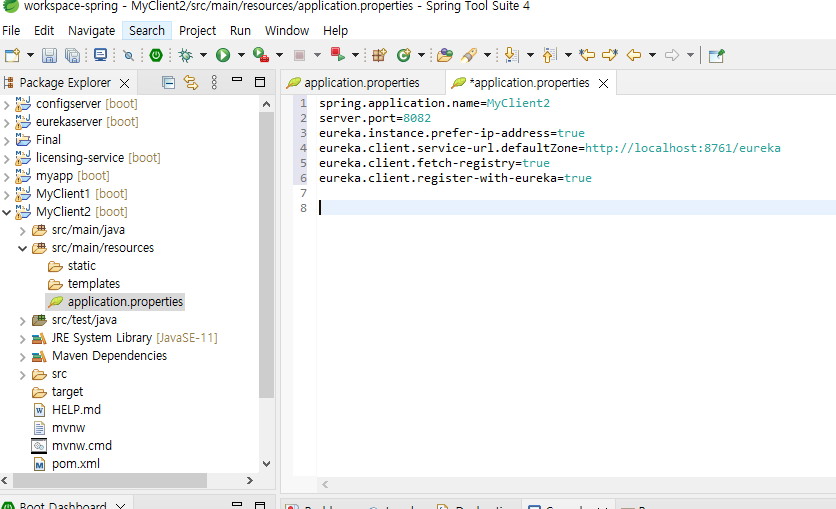Screen dimensions: 836x509
Task: Open Package Explorer View Menu three dots
Action: coord(214,83)
